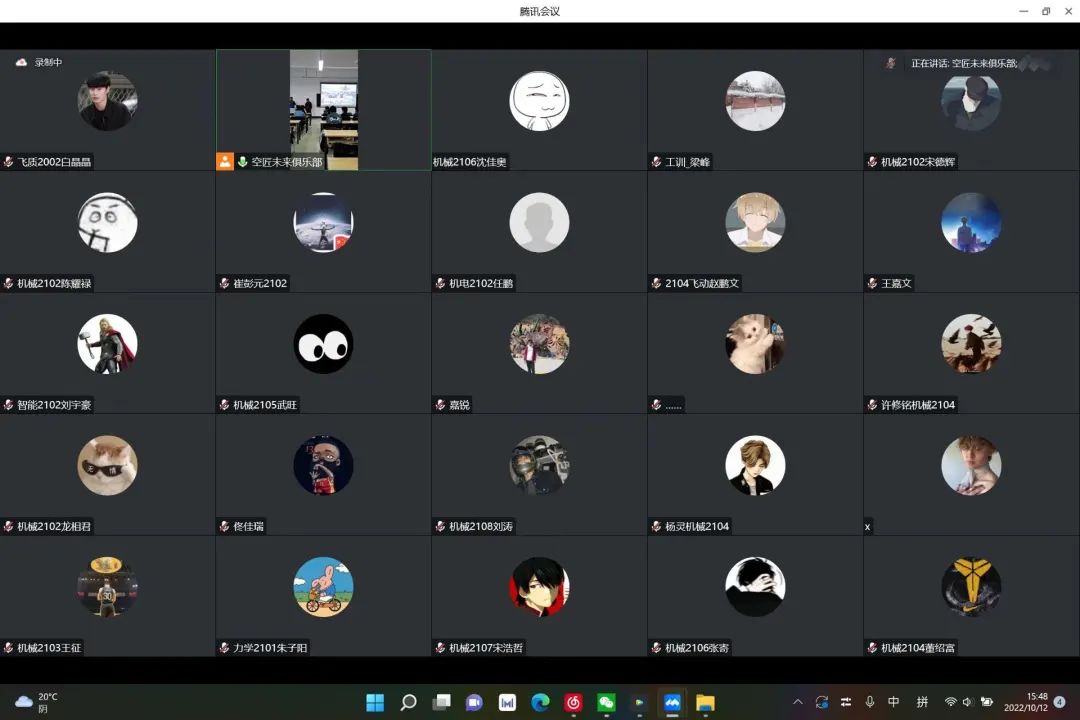Click the 拼 IME mode indicator

(x=922, y=702)
